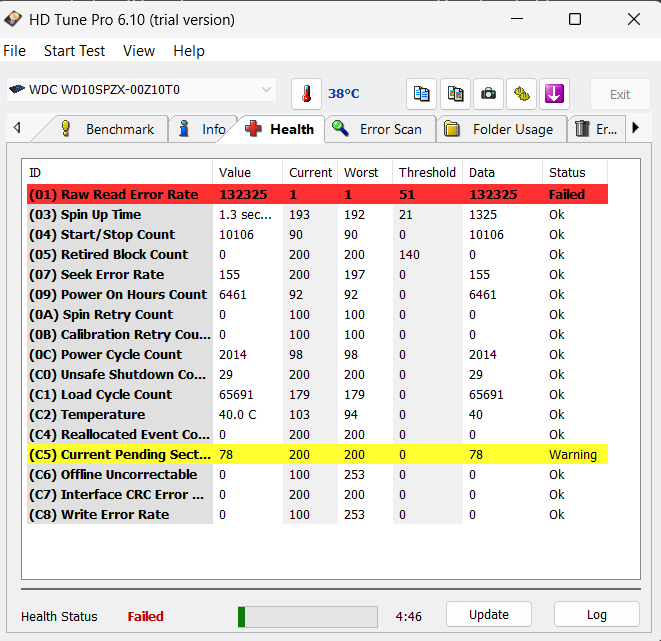The width and height of the screenshot is (661, 641).
Task: Select the Start/Stop Count row
Action: pos(317,234)
